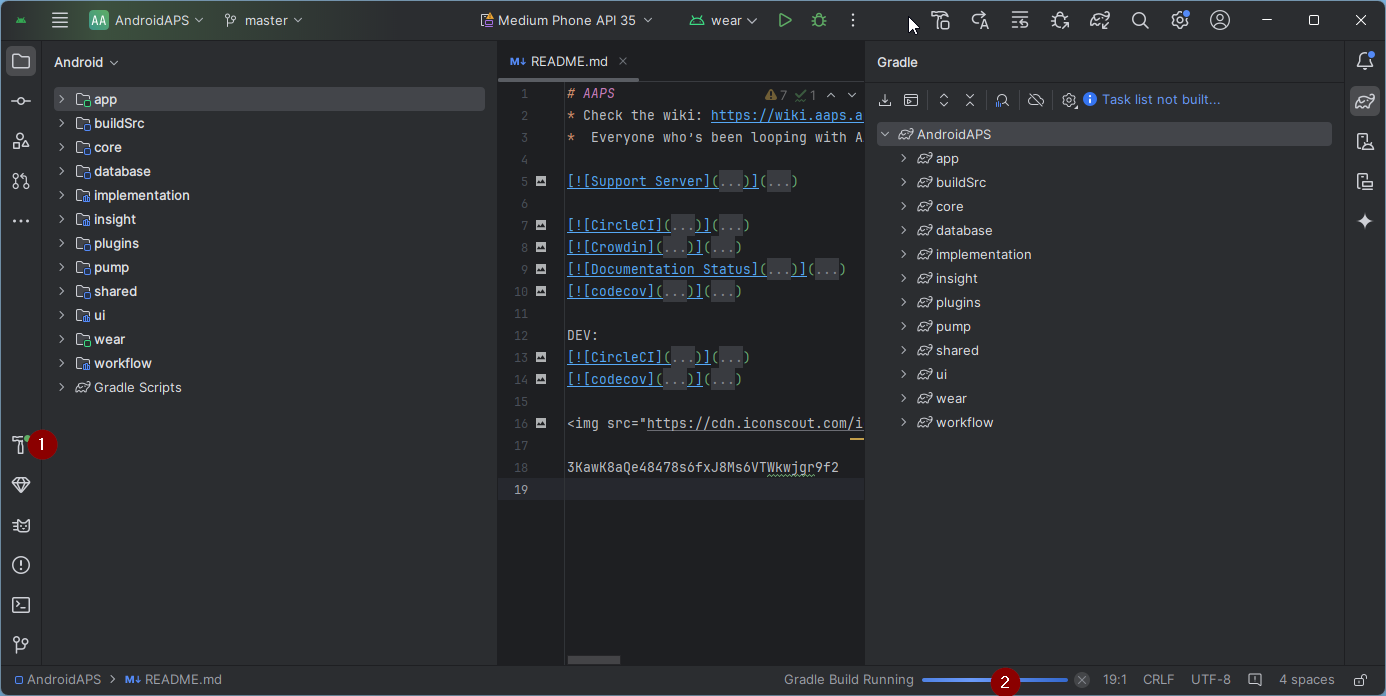The height and width of the screenshot is (696, 1386).
Task: Open the Commit tool window
Action: point(21,101)
